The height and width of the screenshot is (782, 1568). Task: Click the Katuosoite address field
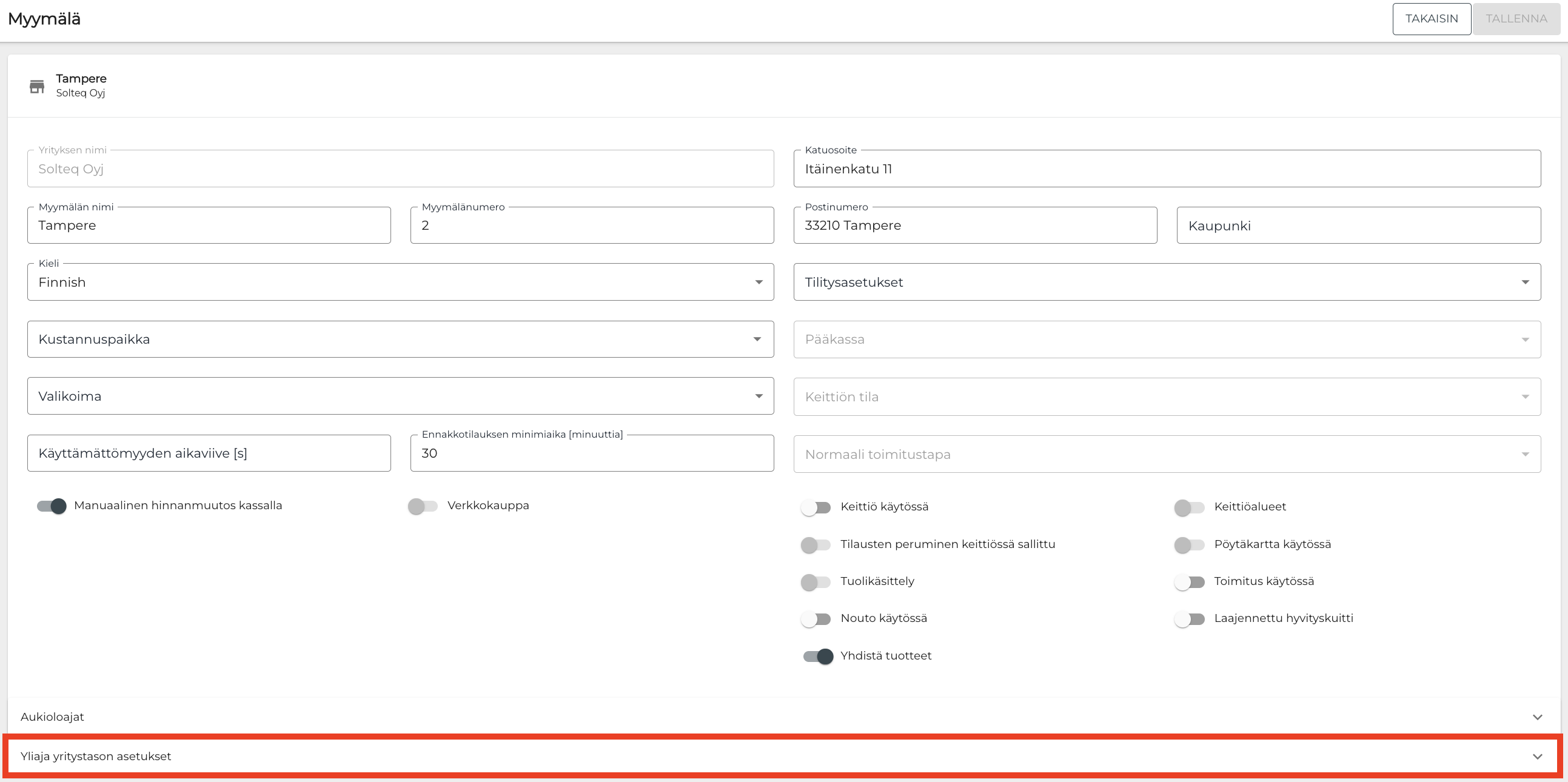click(x=1166, y=169)
